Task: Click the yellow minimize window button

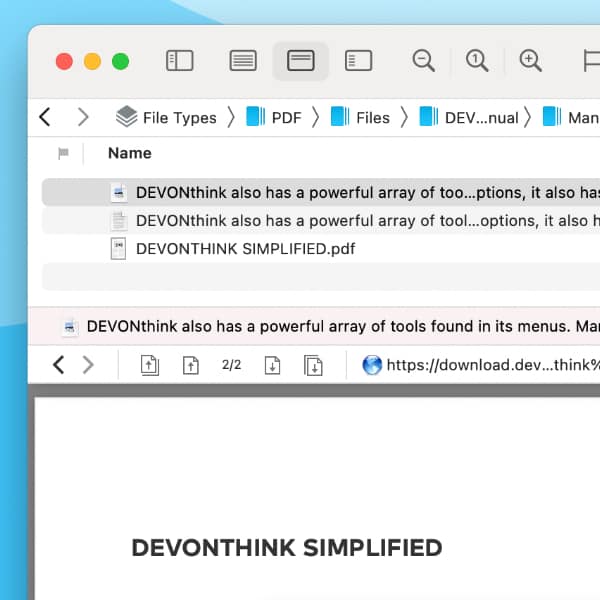Action: click(x=92, y=61)
